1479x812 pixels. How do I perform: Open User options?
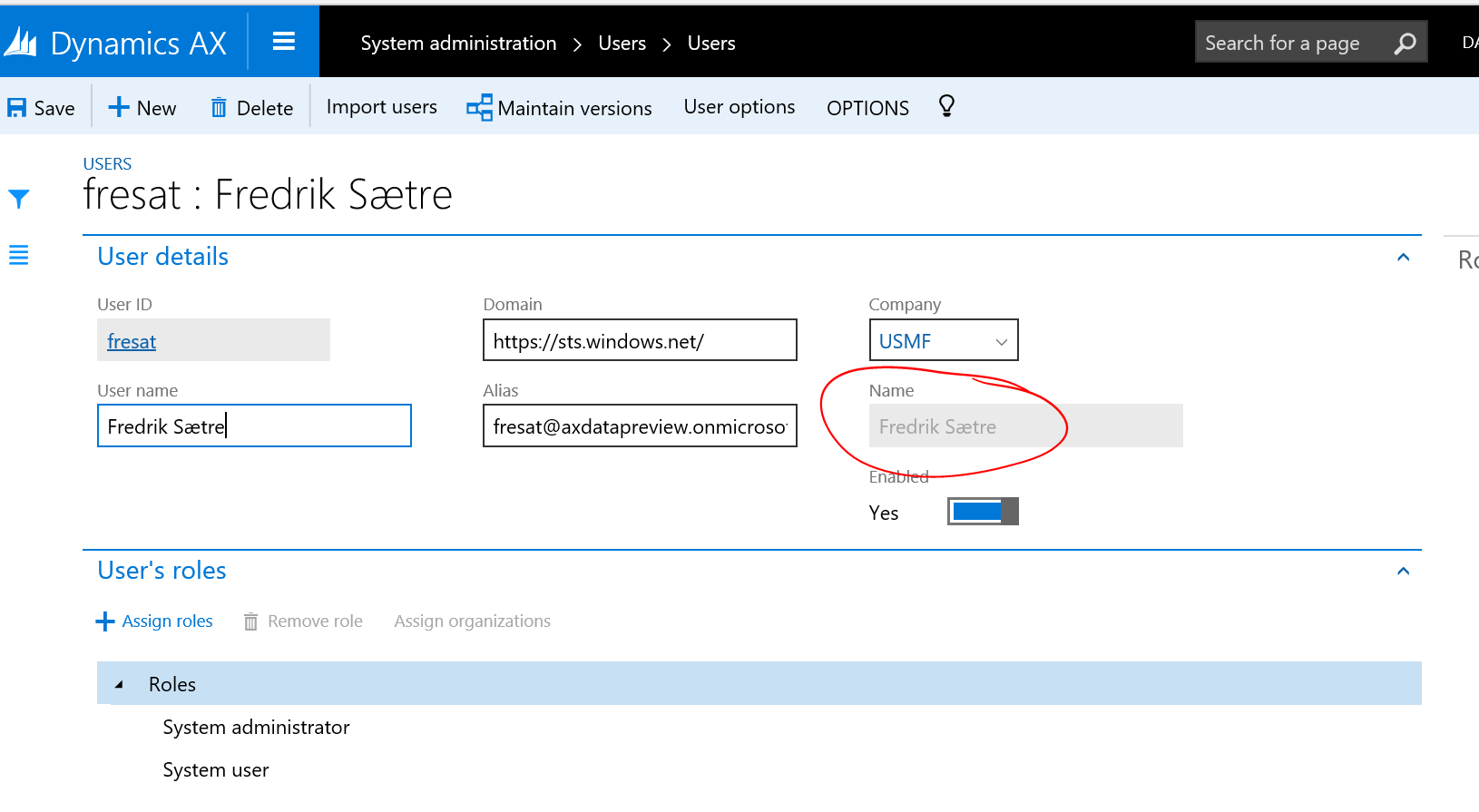coord(739,107)
